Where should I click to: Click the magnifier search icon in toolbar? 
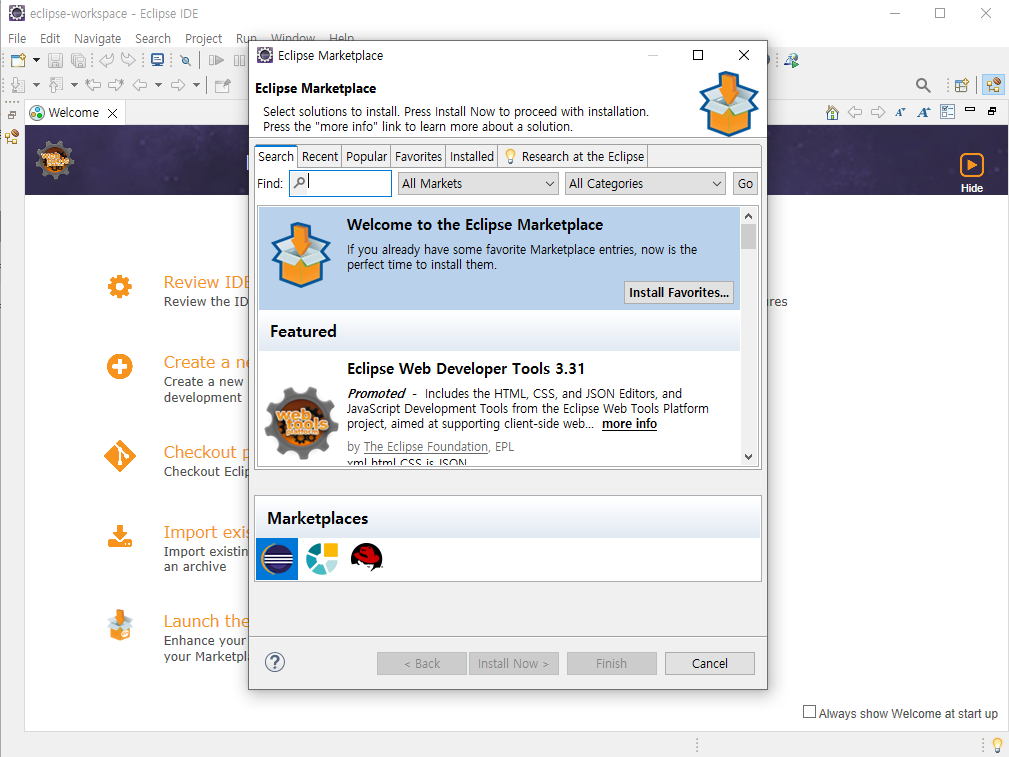coord(923,85)
